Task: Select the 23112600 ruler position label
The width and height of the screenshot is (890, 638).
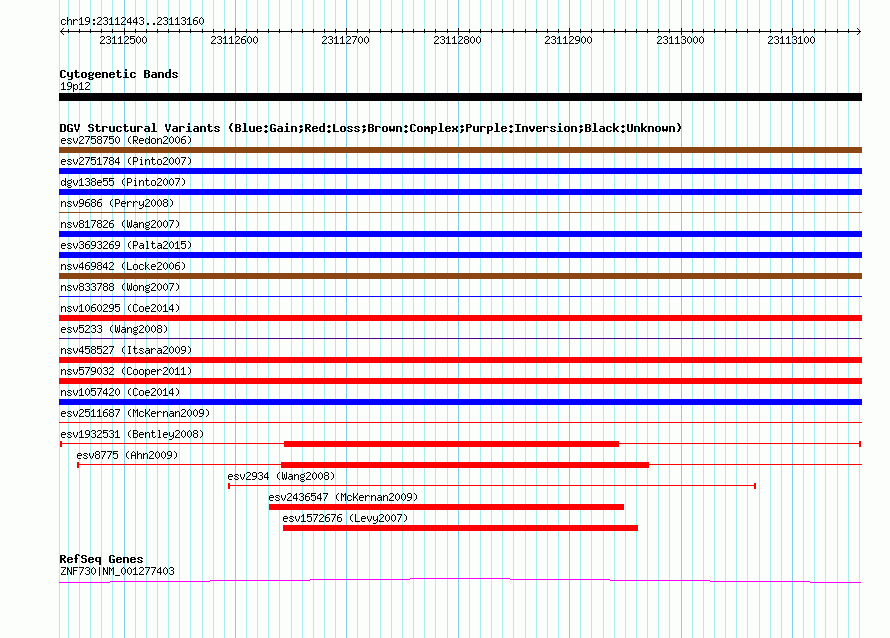Action: coord(234,40)
